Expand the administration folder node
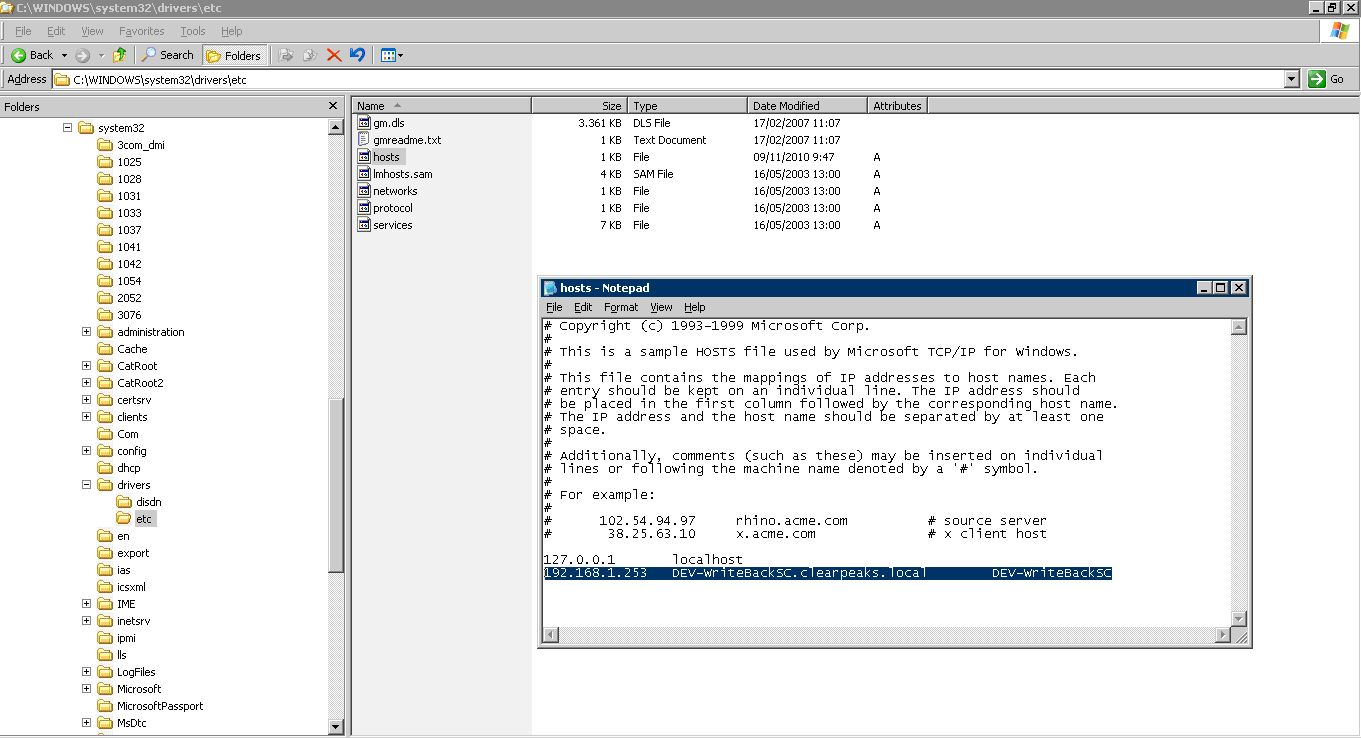Image resolution: width=1361 pixels, height=738 pixels. (87, 332)
